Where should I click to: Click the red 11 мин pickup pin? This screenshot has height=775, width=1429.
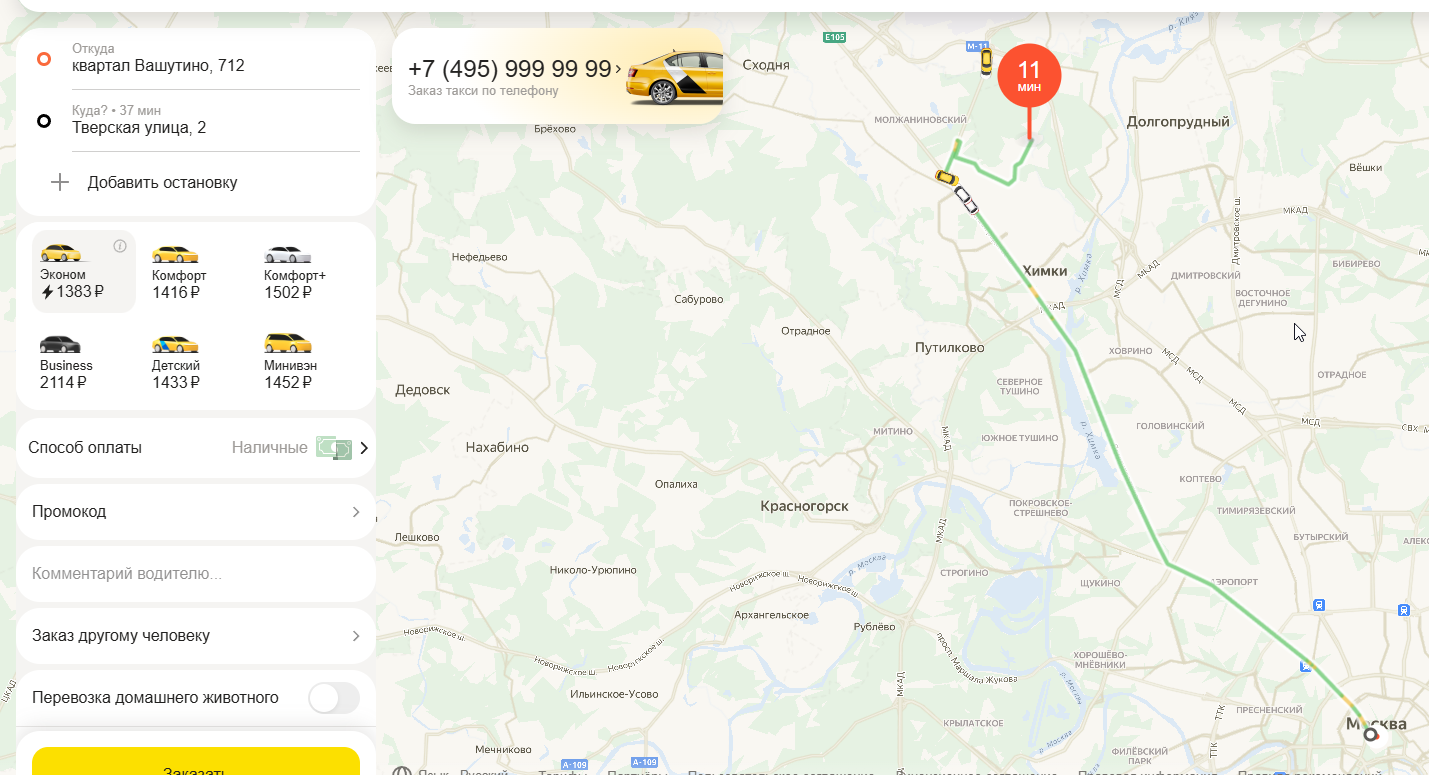(x=1029, y=76)
